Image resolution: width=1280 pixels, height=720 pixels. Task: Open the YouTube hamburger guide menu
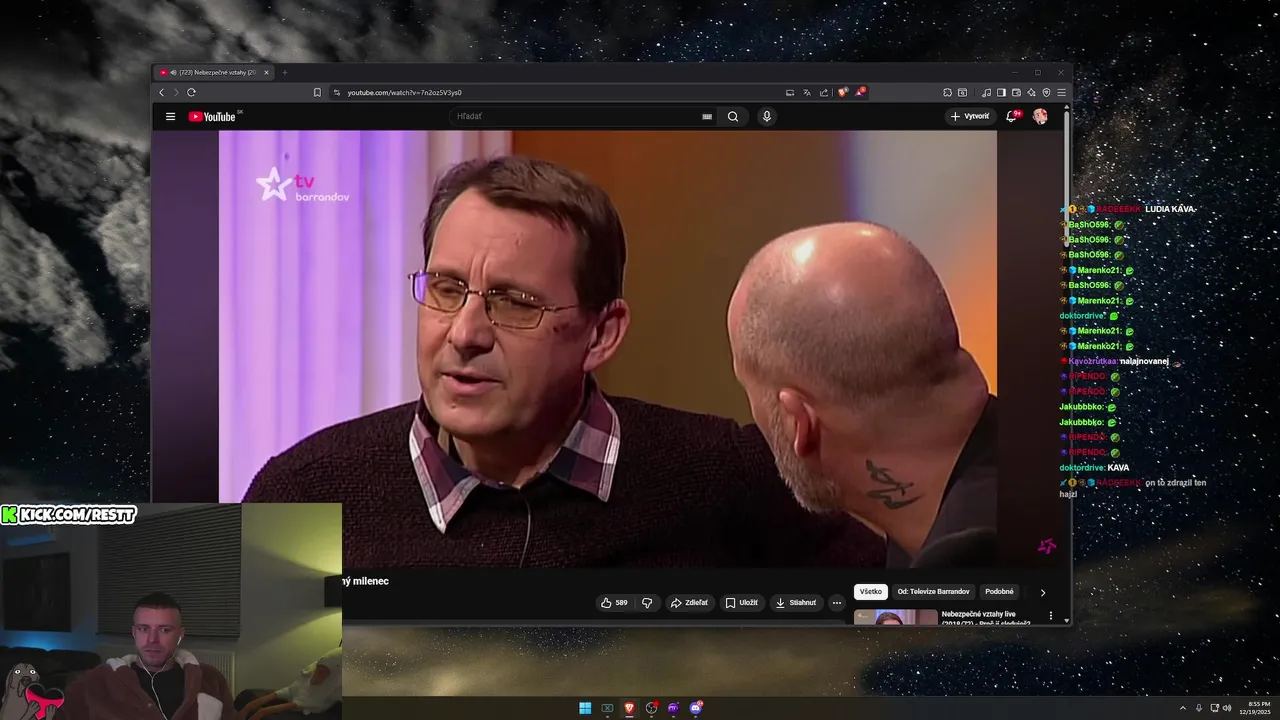[170, 117]
